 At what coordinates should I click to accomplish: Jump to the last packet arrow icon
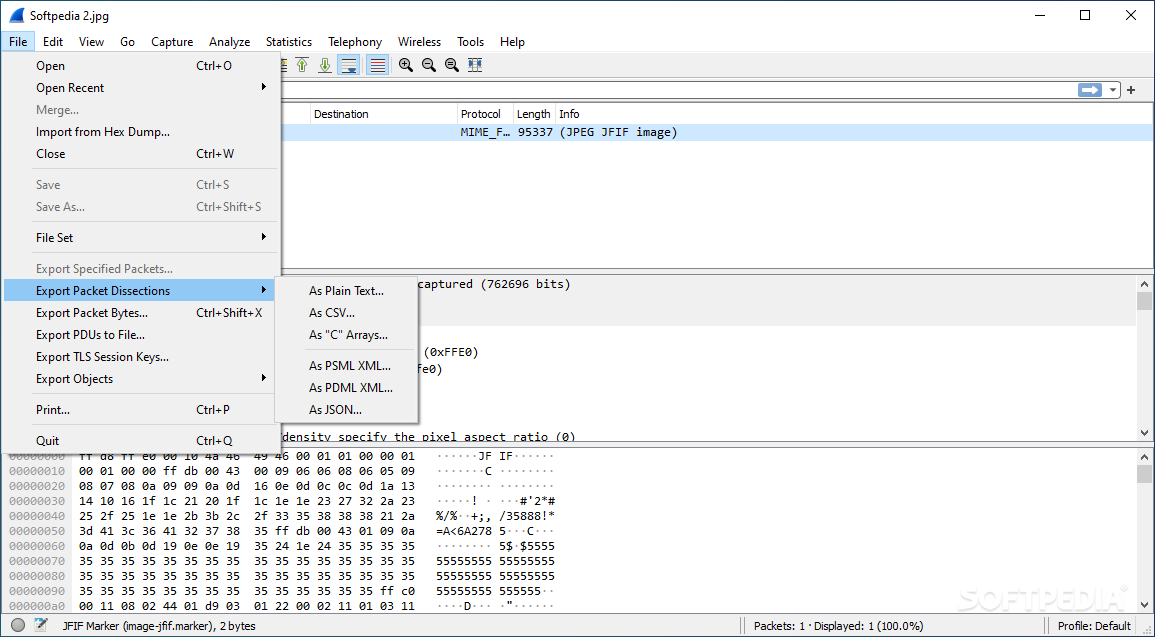[x=325, y=65]
